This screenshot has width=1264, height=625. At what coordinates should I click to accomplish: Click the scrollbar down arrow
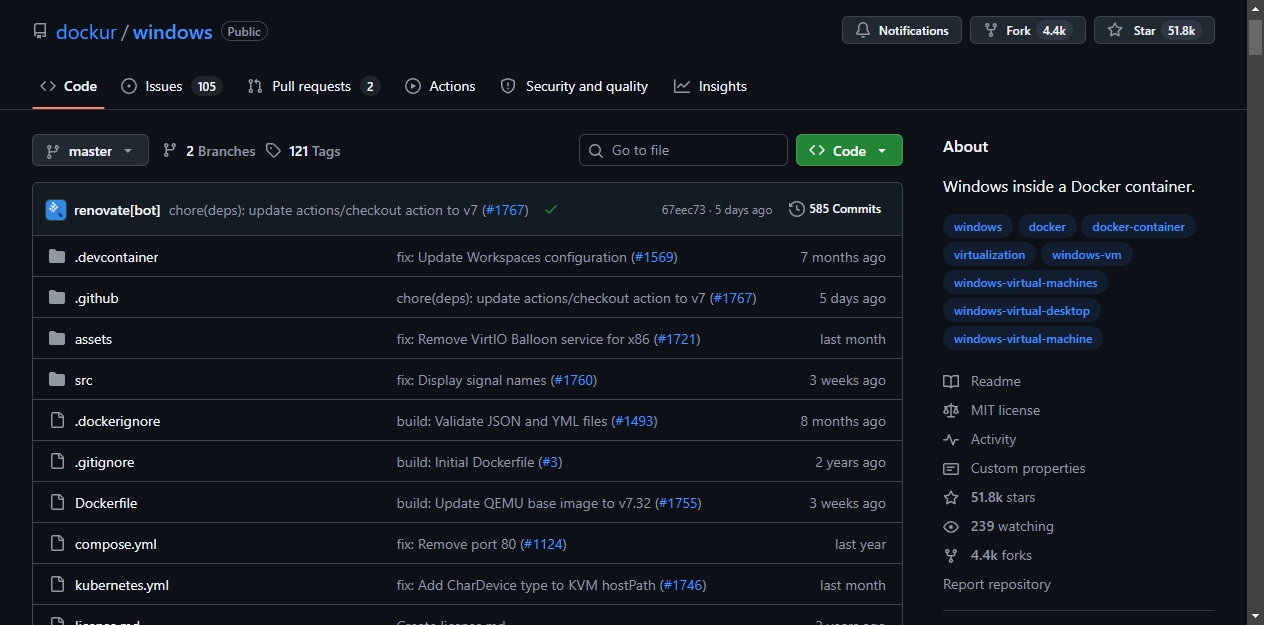click(x=1255, y=616)
